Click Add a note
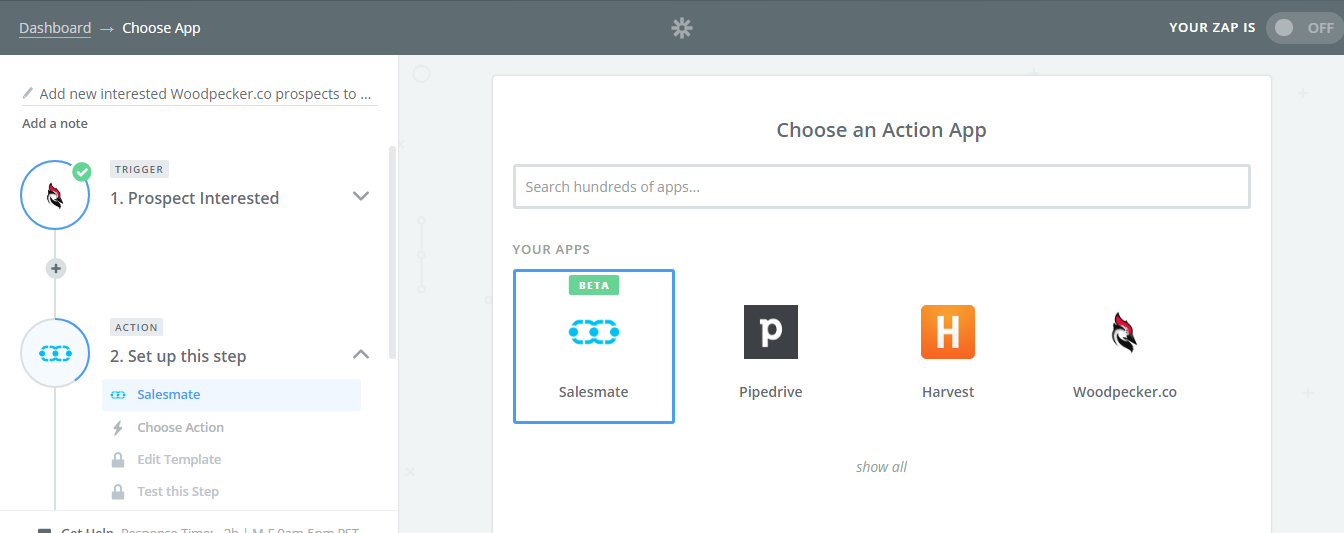Viewport: 1344px width, 533px height. coord(55,123)
